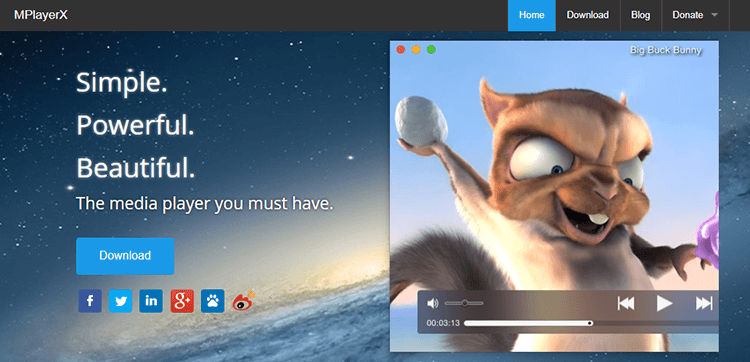
Task: Adjust the volume slider knob
Action: pyautogui.click(x=464, y=303)
